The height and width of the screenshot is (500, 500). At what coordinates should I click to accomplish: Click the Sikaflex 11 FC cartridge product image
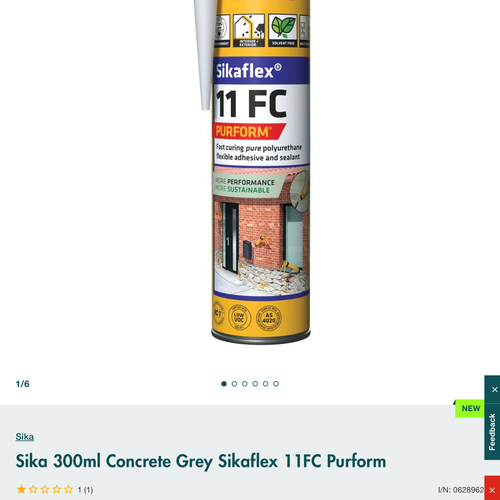point(253,172)
